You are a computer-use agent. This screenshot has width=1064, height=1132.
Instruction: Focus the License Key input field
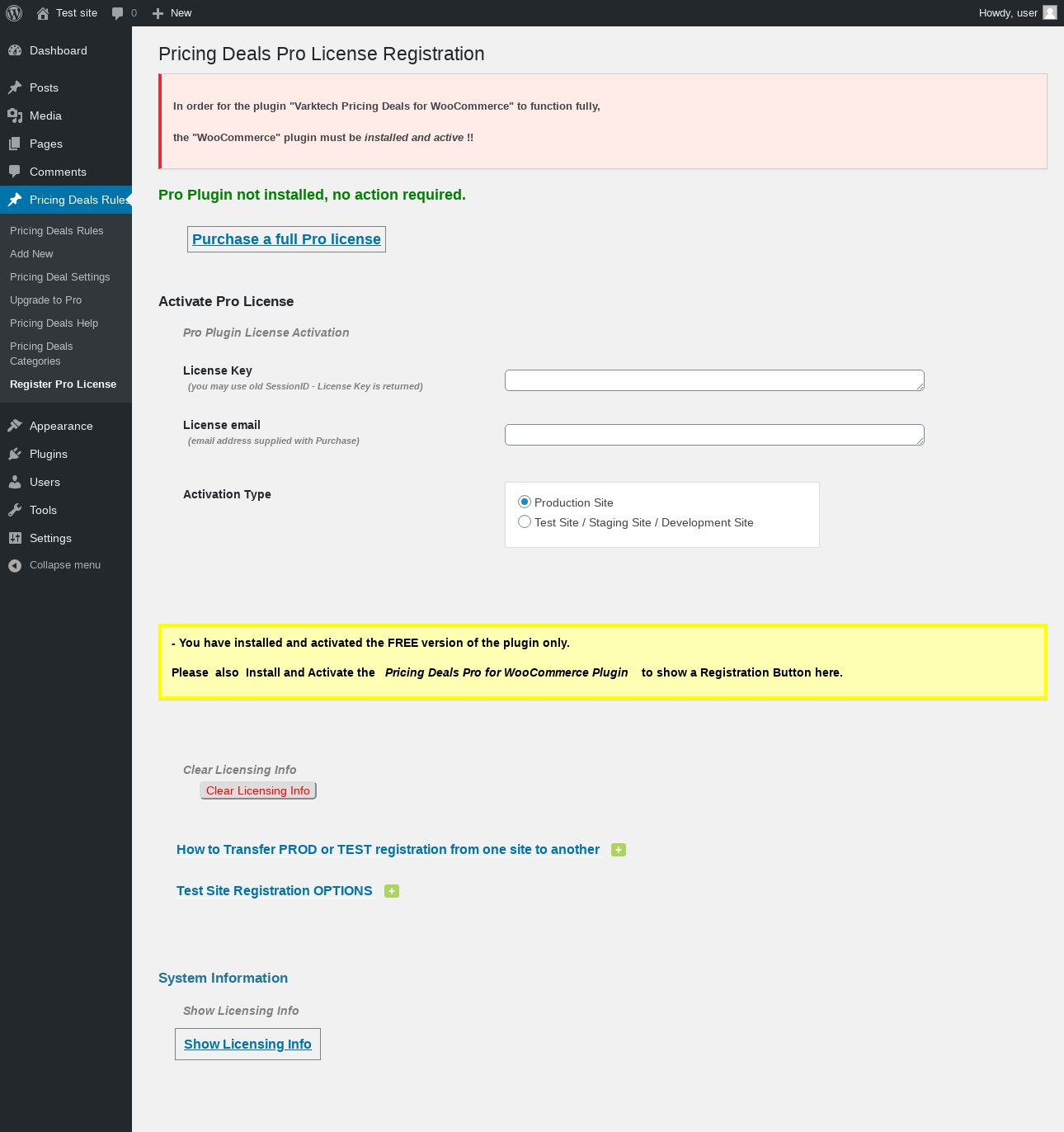click(x=714, y=380)
